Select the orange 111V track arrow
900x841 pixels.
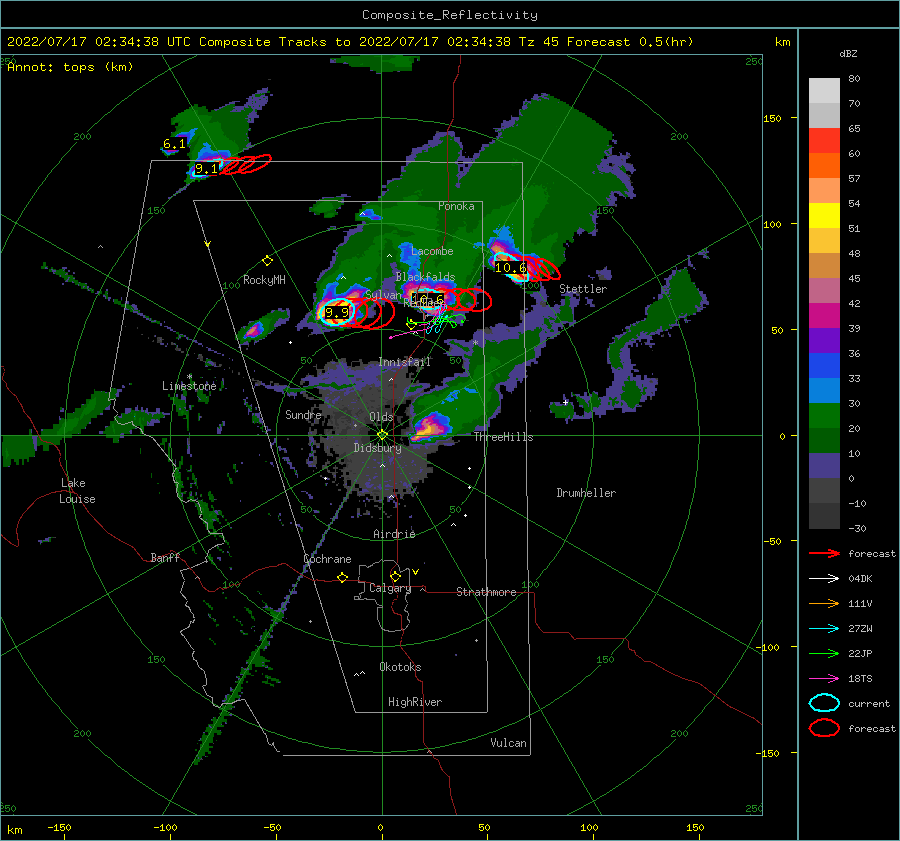pos(824,603)
